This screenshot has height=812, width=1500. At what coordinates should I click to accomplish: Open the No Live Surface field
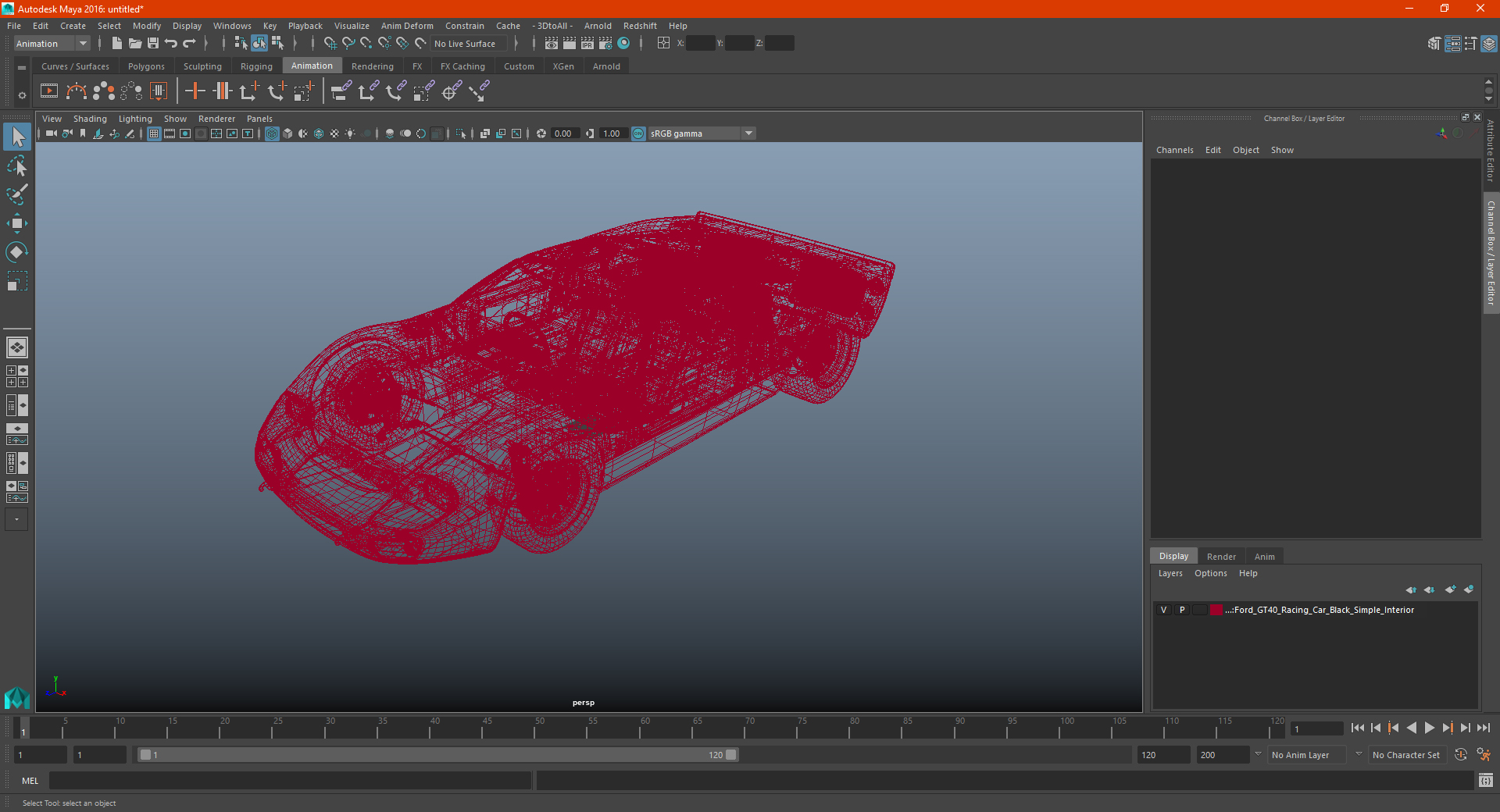(470, 44)
